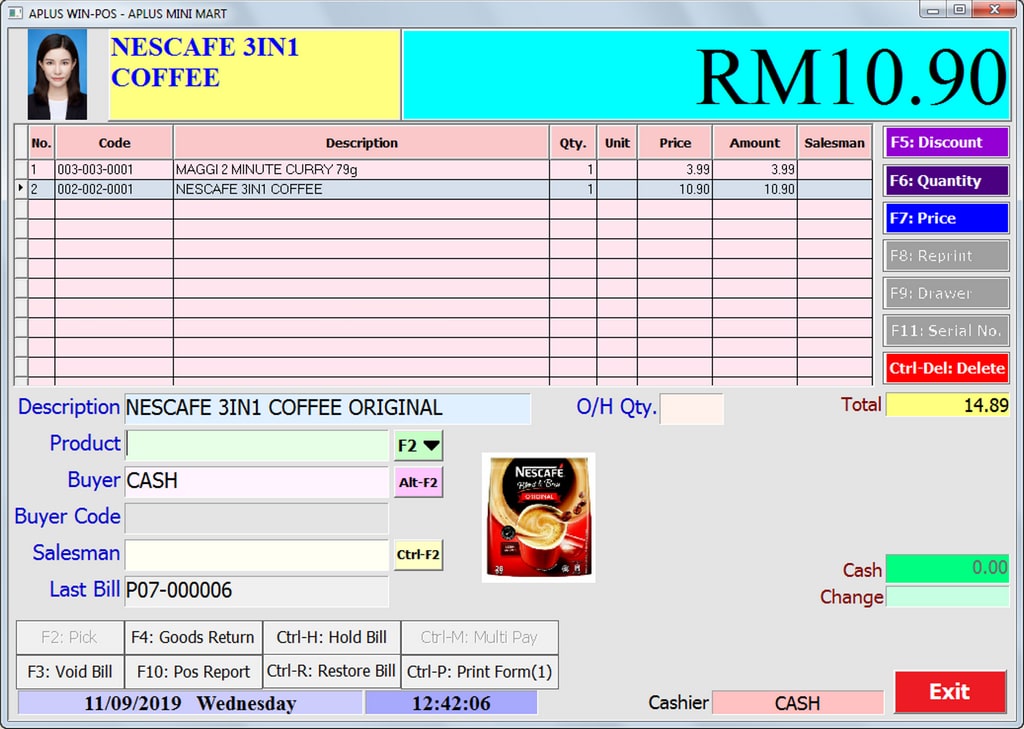Click the red Exit button
Image resolution: width=1024 pixels, height=729 pixels.
tap(950, 692)
